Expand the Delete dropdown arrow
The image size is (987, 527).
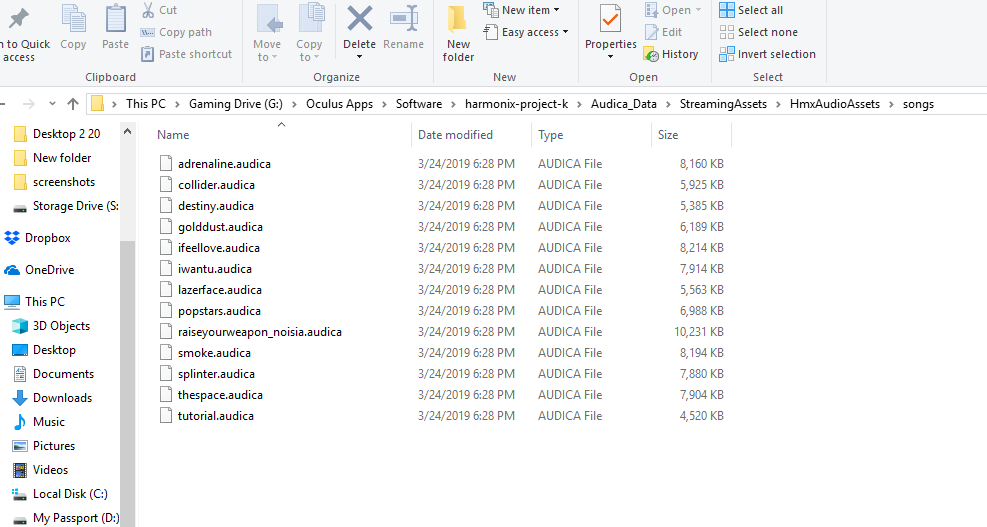[359, 57]
